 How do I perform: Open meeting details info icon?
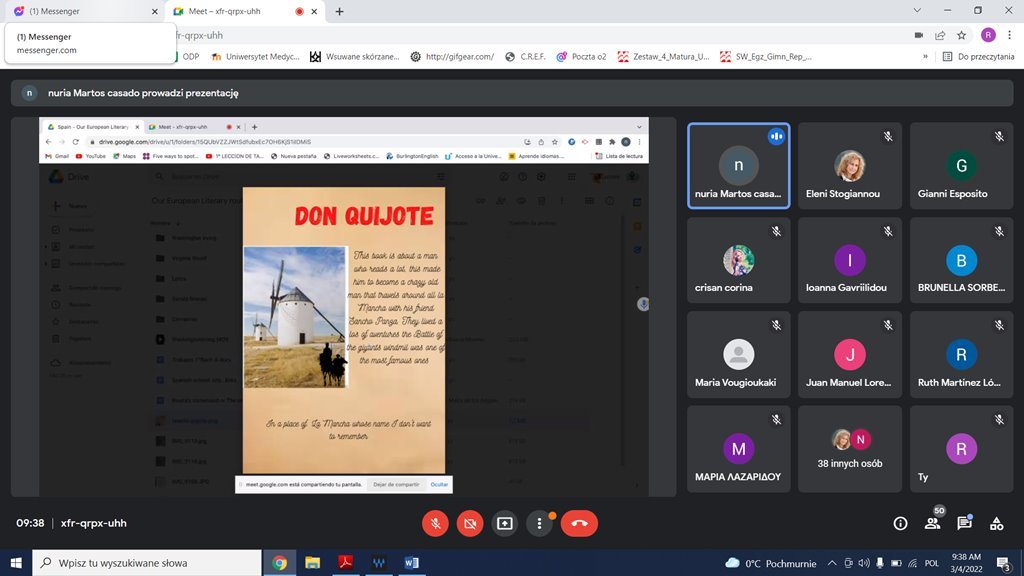(x=900, y=523)
